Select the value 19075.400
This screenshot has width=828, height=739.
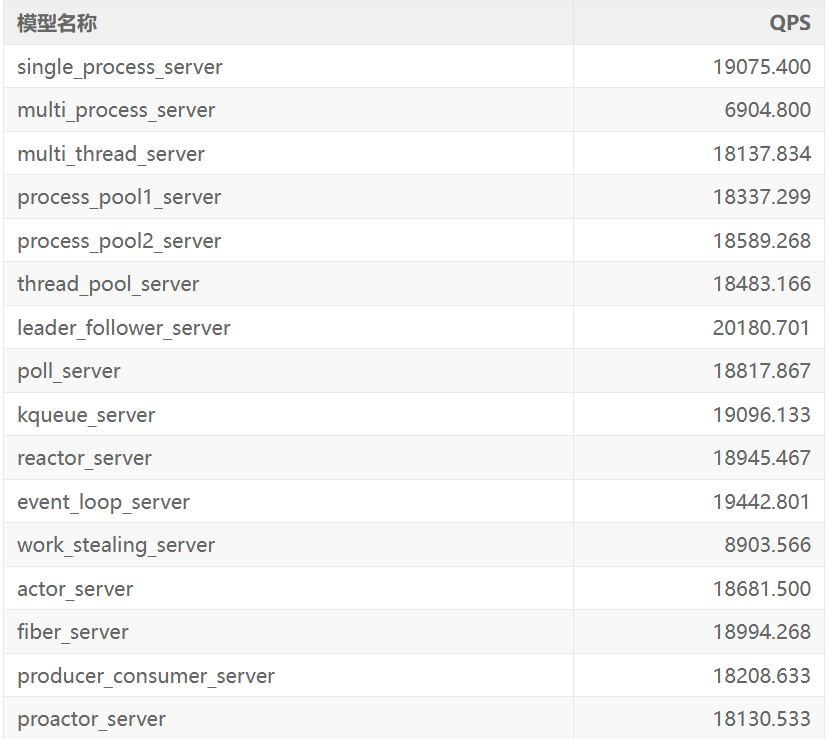(x=761, y=67)
